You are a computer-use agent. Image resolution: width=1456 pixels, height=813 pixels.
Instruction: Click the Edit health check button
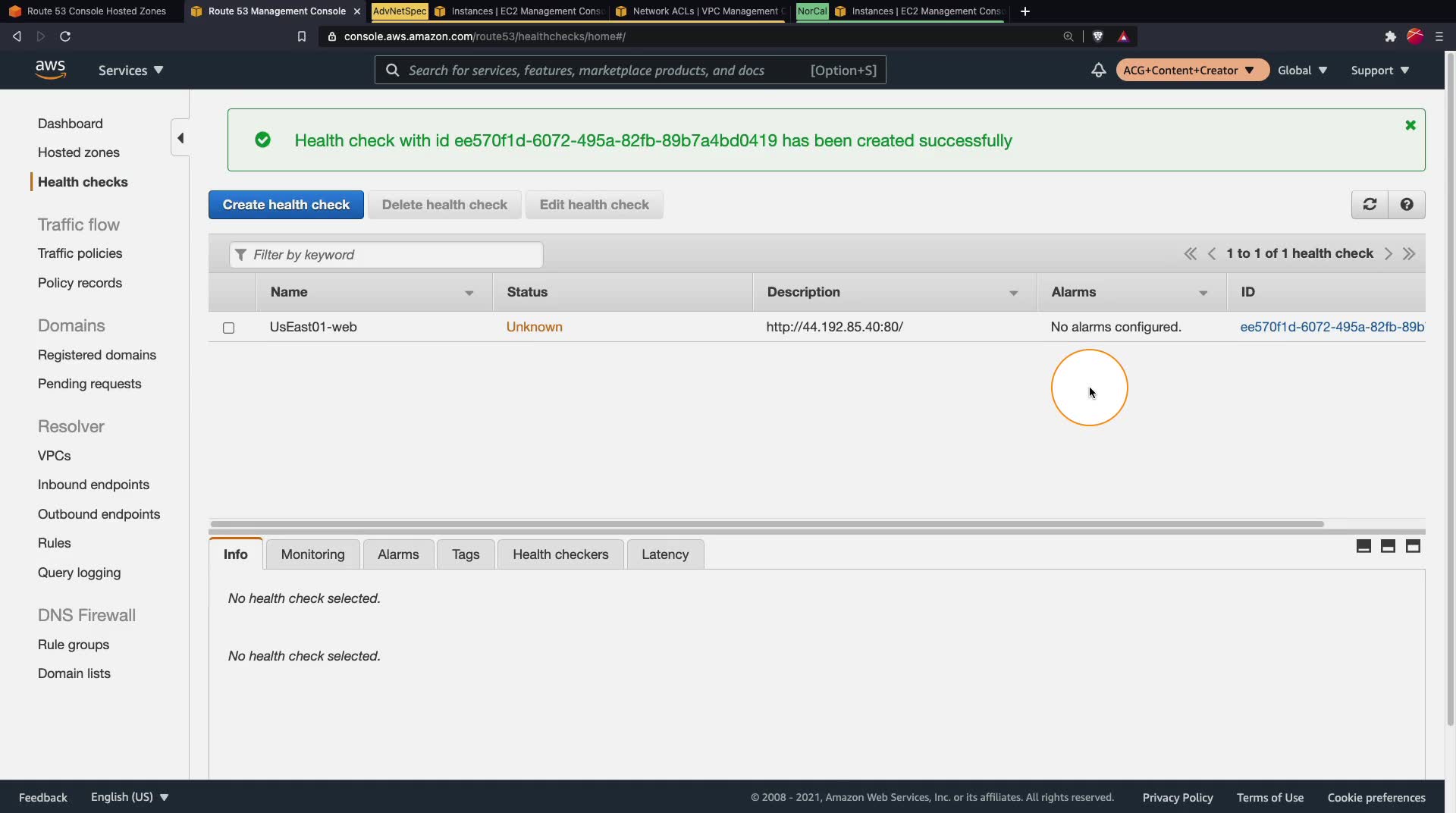[594, 205]
